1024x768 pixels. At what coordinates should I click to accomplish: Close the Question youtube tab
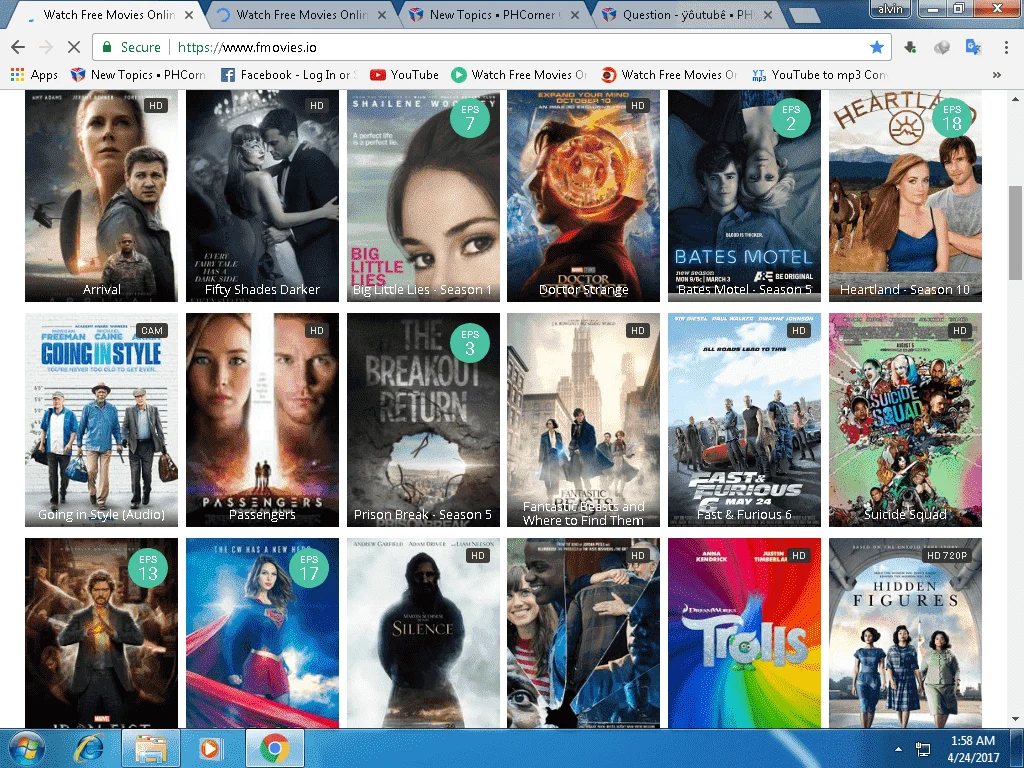[x=768, y=14]
